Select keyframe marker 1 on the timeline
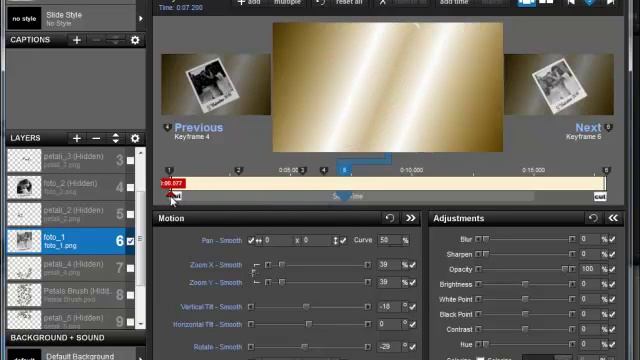Viewport: 640px width, 360px height. click(x=169, y=171)
